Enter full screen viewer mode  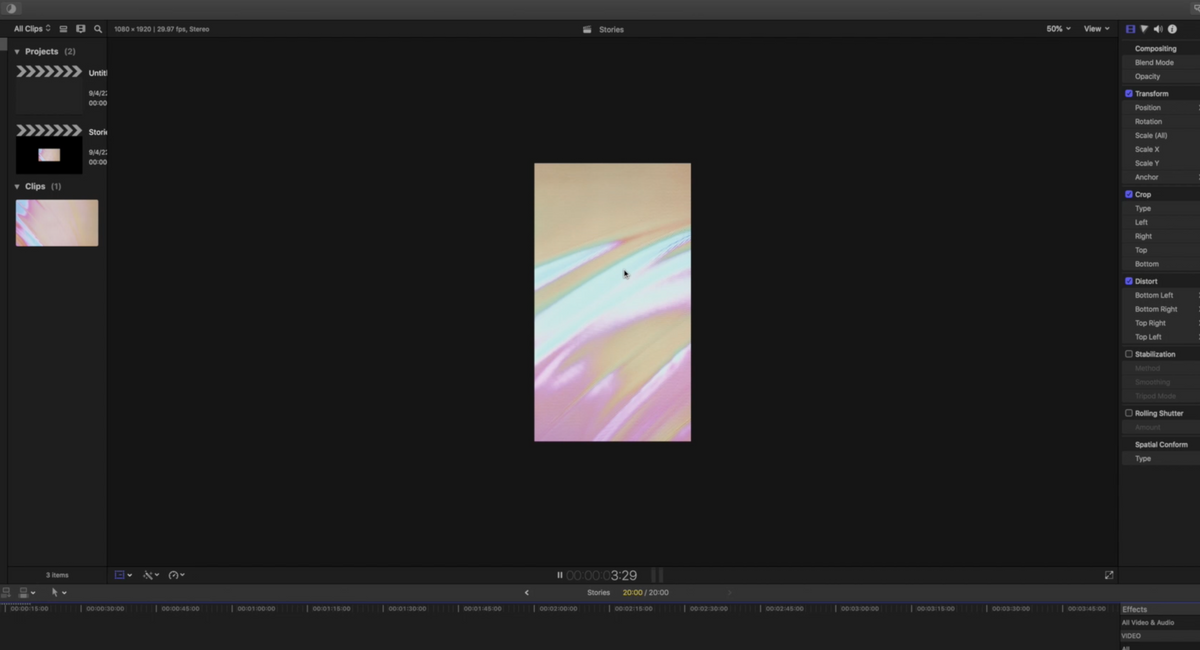tap(1108, 575)
